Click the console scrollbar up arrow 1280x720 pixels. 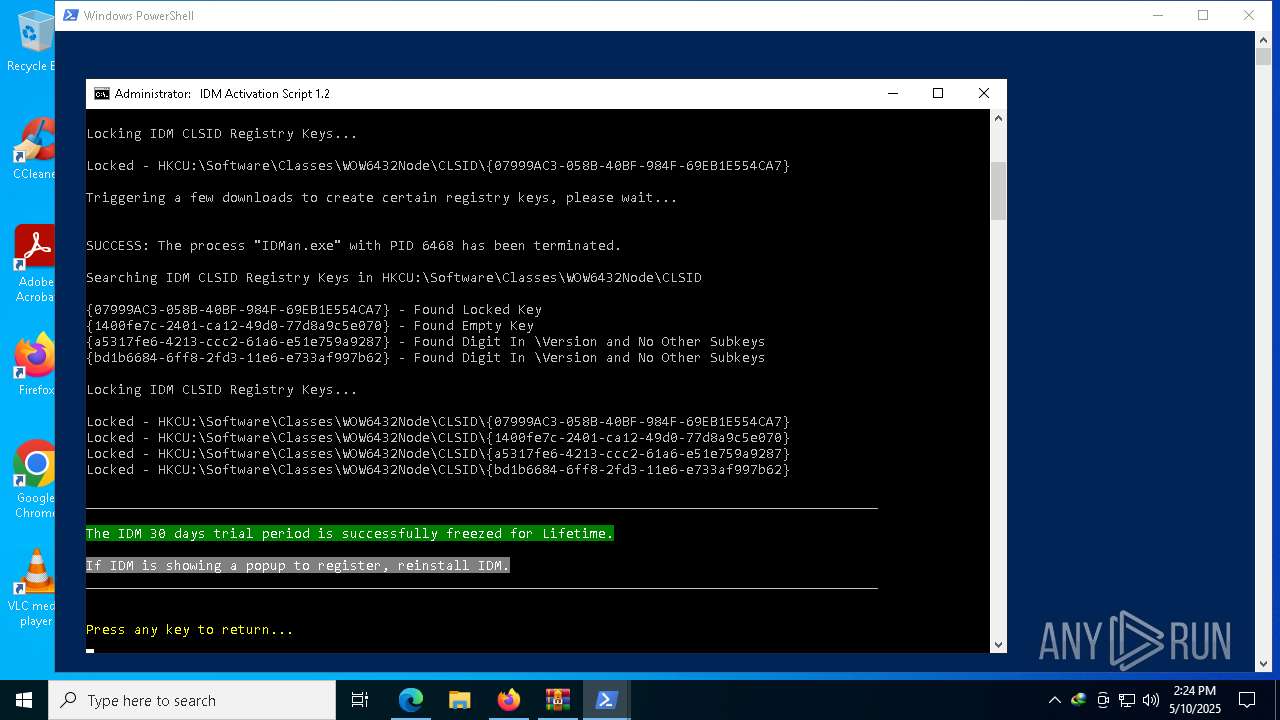click(998, 118)
